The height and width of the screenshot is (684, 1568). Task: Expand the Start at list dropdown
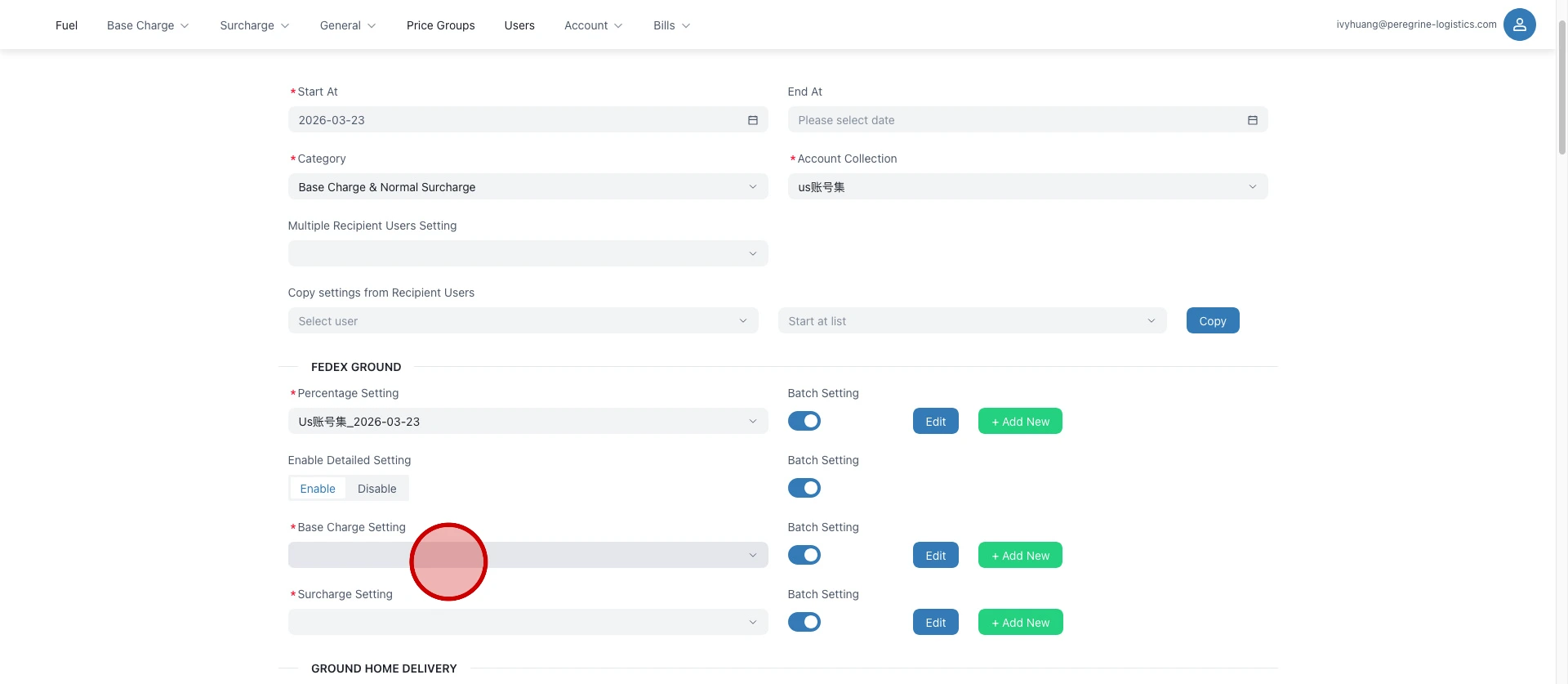pos(972,321)
